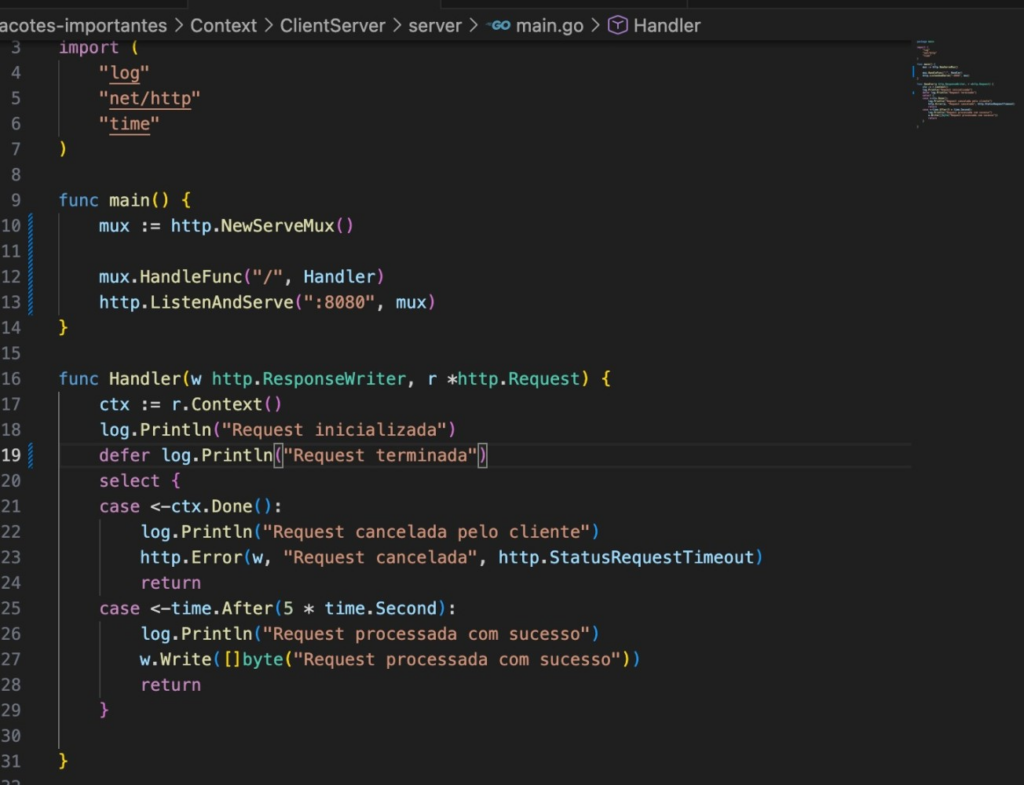Click r.Context() on line 17

click(227, 404)
